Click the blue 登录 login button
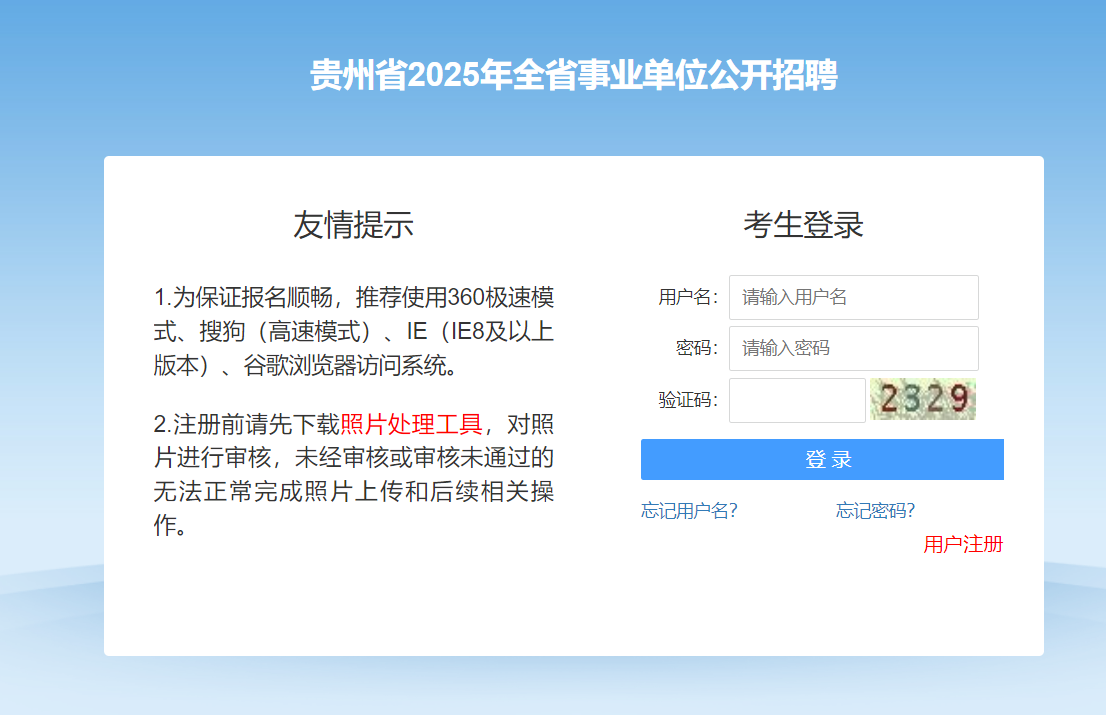The width and height of the screenshot is (1106, 715). click(x=822, y=460)
